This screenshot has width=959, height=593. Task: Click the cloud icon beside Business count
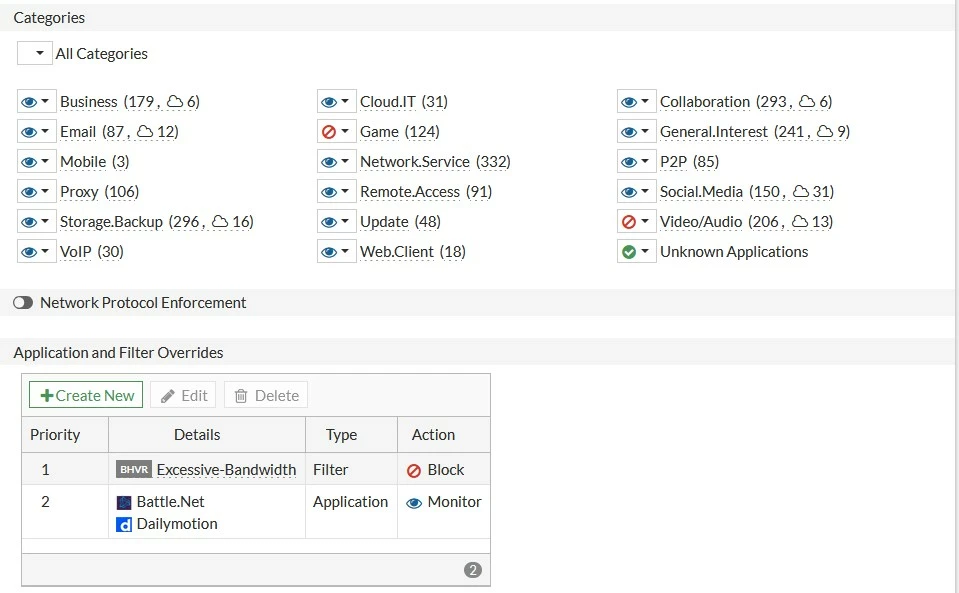175,101
